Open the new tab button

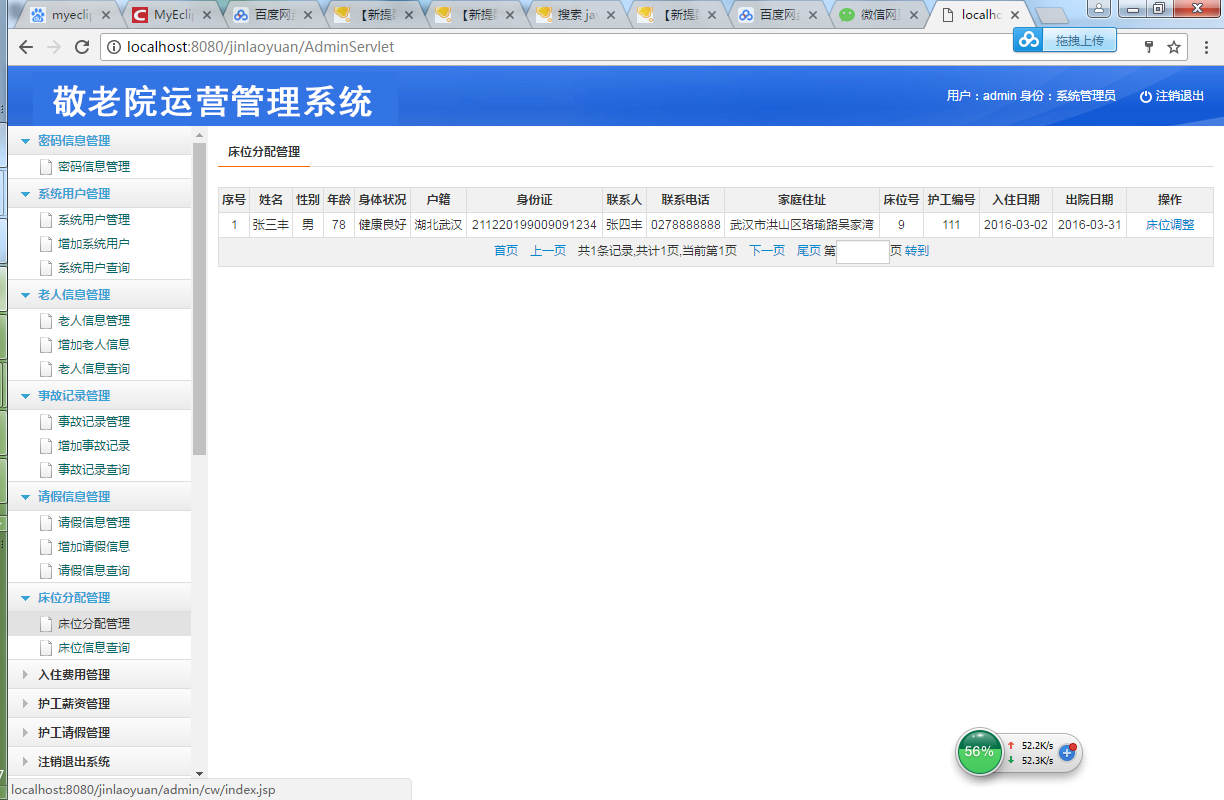pyautogui.click(x=1053, y=16)
